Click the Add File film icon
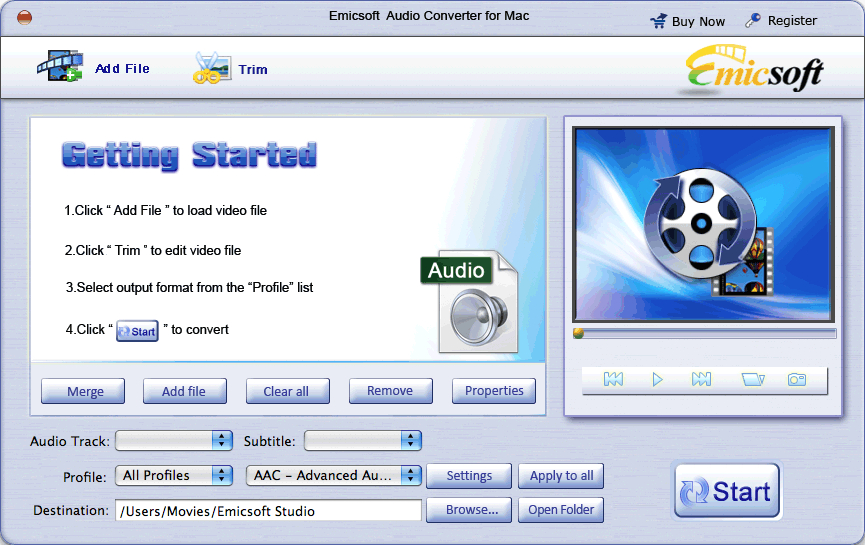Image resolution: width=865 pixels, height=545 pixels. (60, 66)
